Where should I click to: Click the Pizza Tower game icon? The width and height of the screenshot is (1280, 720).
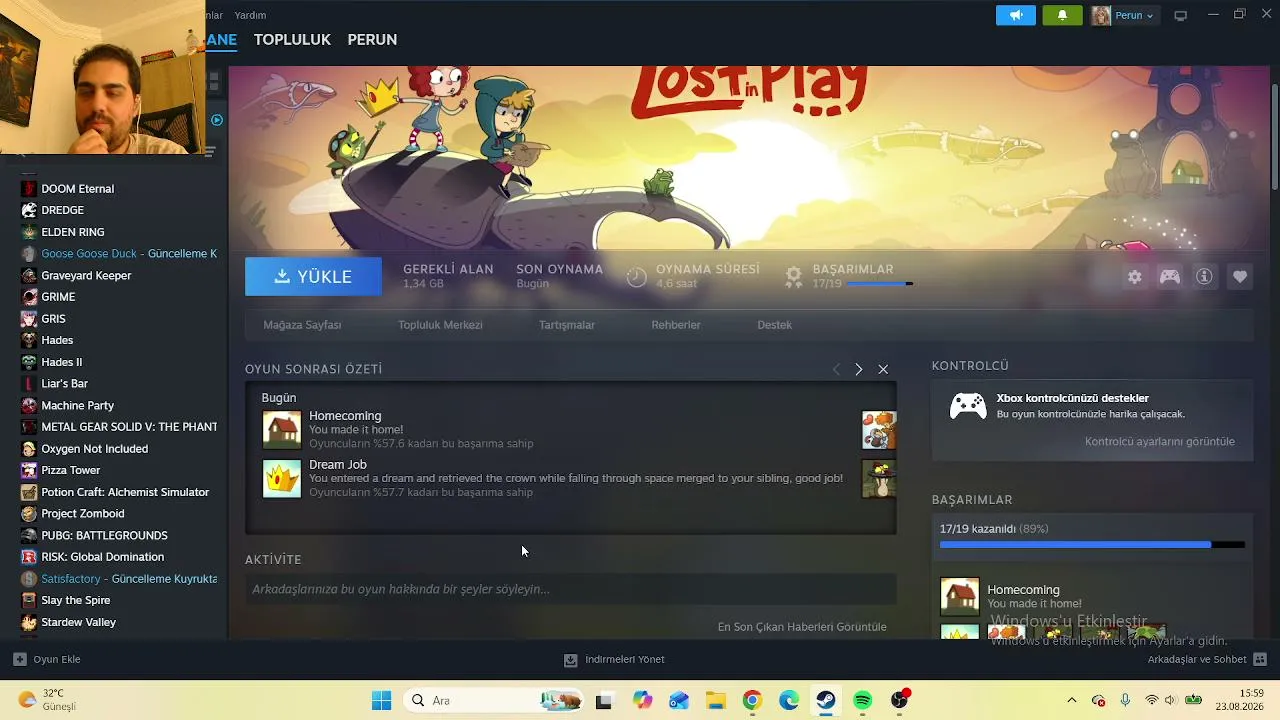coord(29,470)
